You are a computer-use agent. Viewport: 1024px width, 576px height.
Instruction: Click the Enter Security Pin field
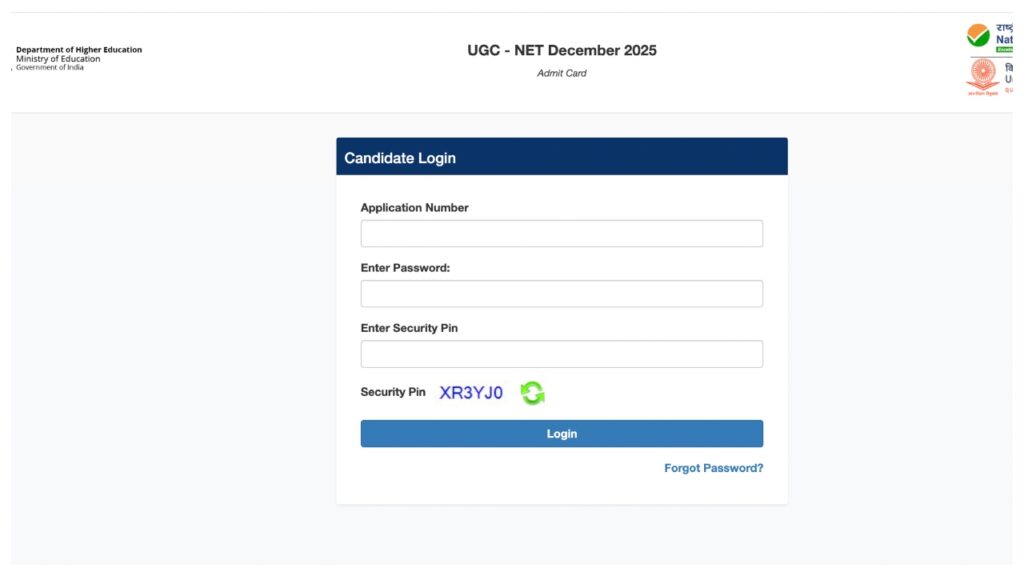[x=561, y=353]
